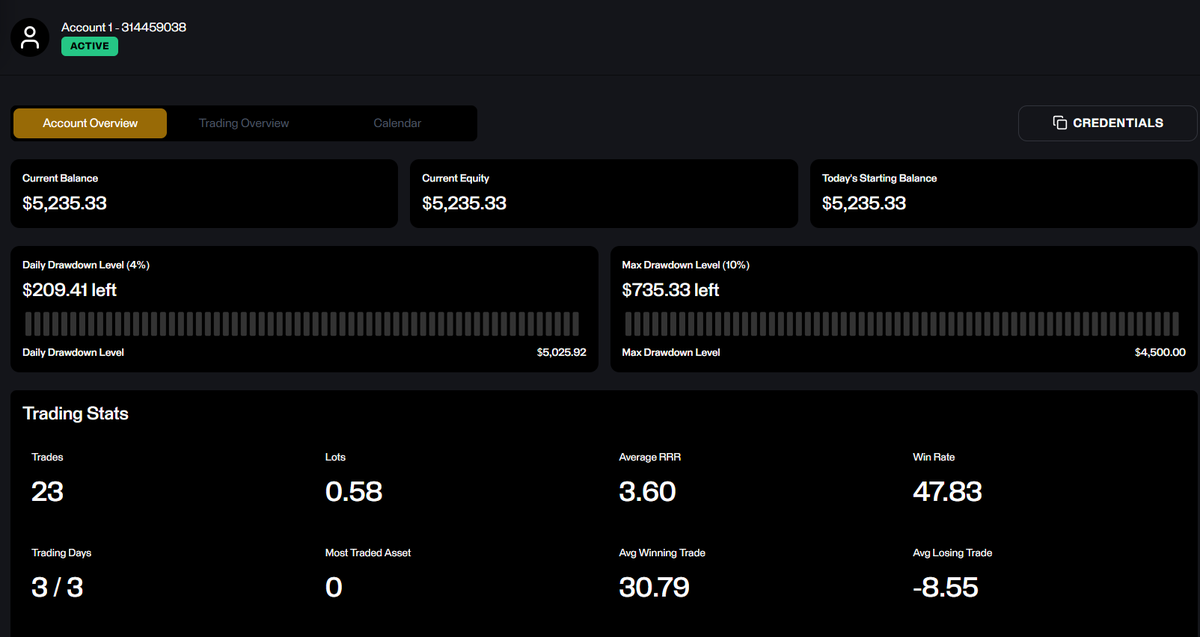The height and width of the screenshot is (637, 1200).
Task: Click the Trading Stats heading
Action: point(76,413)
